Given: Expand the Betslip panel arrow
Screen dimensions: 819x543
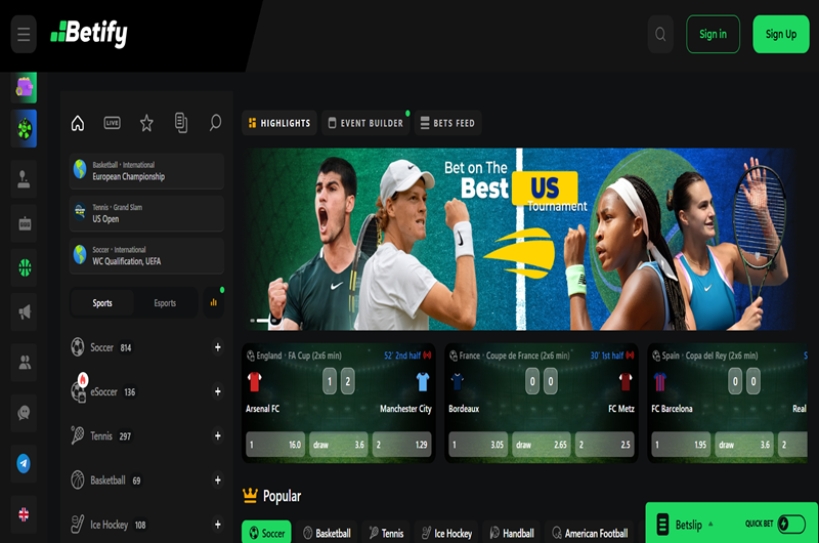Looking at the screenshot, I should coord(710,524).
